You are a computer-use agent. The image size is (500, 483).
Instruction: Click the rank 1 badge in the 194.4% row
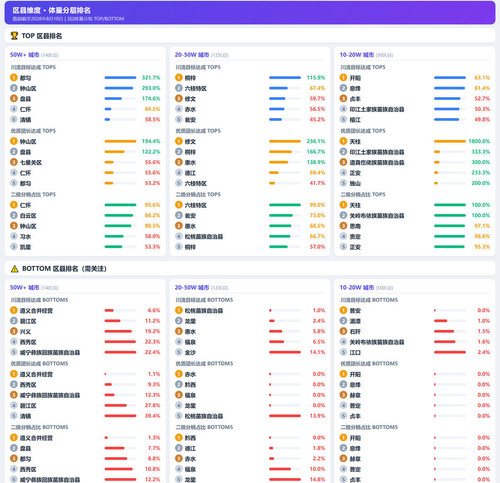14,141
